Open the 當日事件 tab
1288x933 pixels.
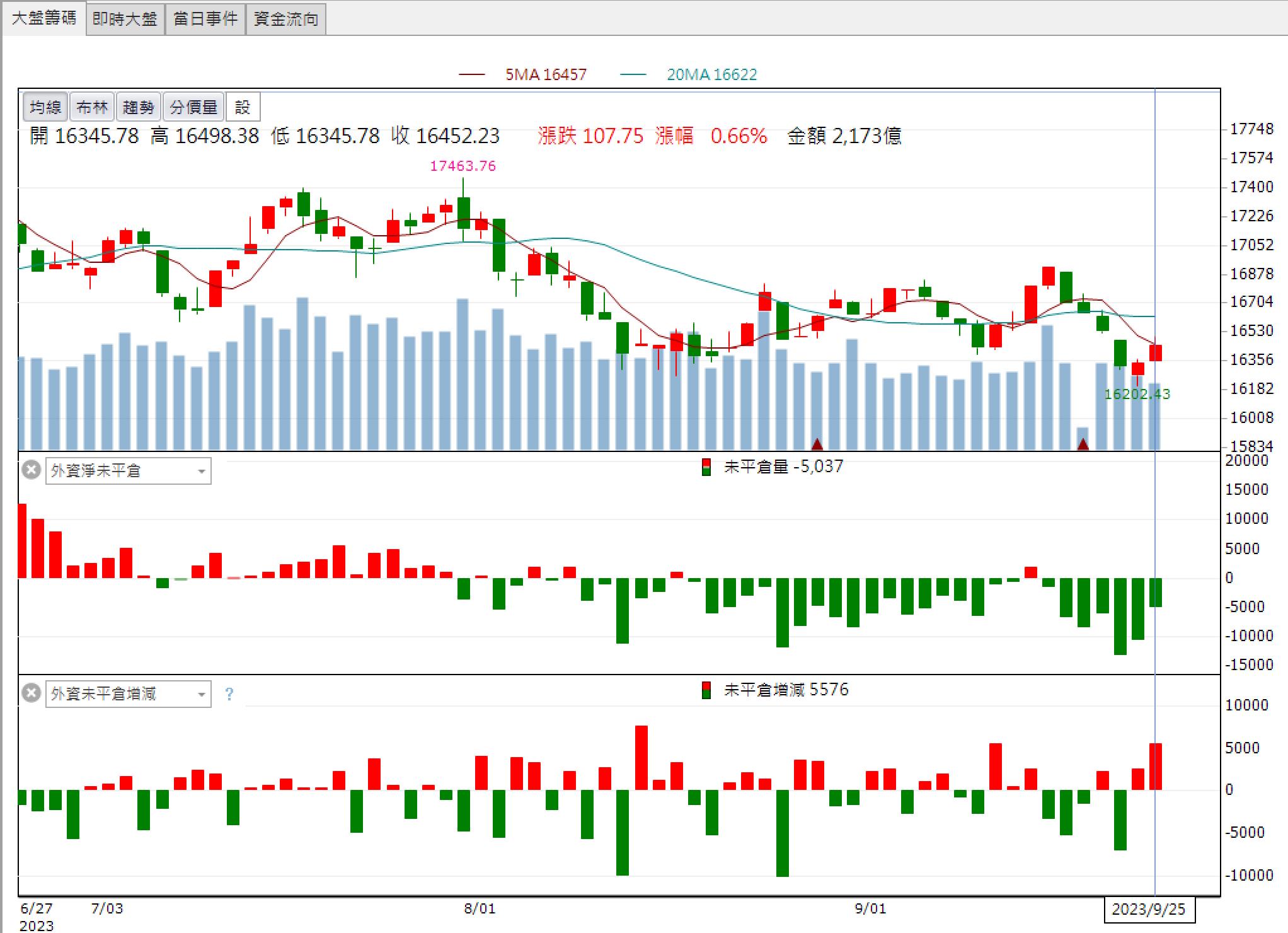[205, 19]
